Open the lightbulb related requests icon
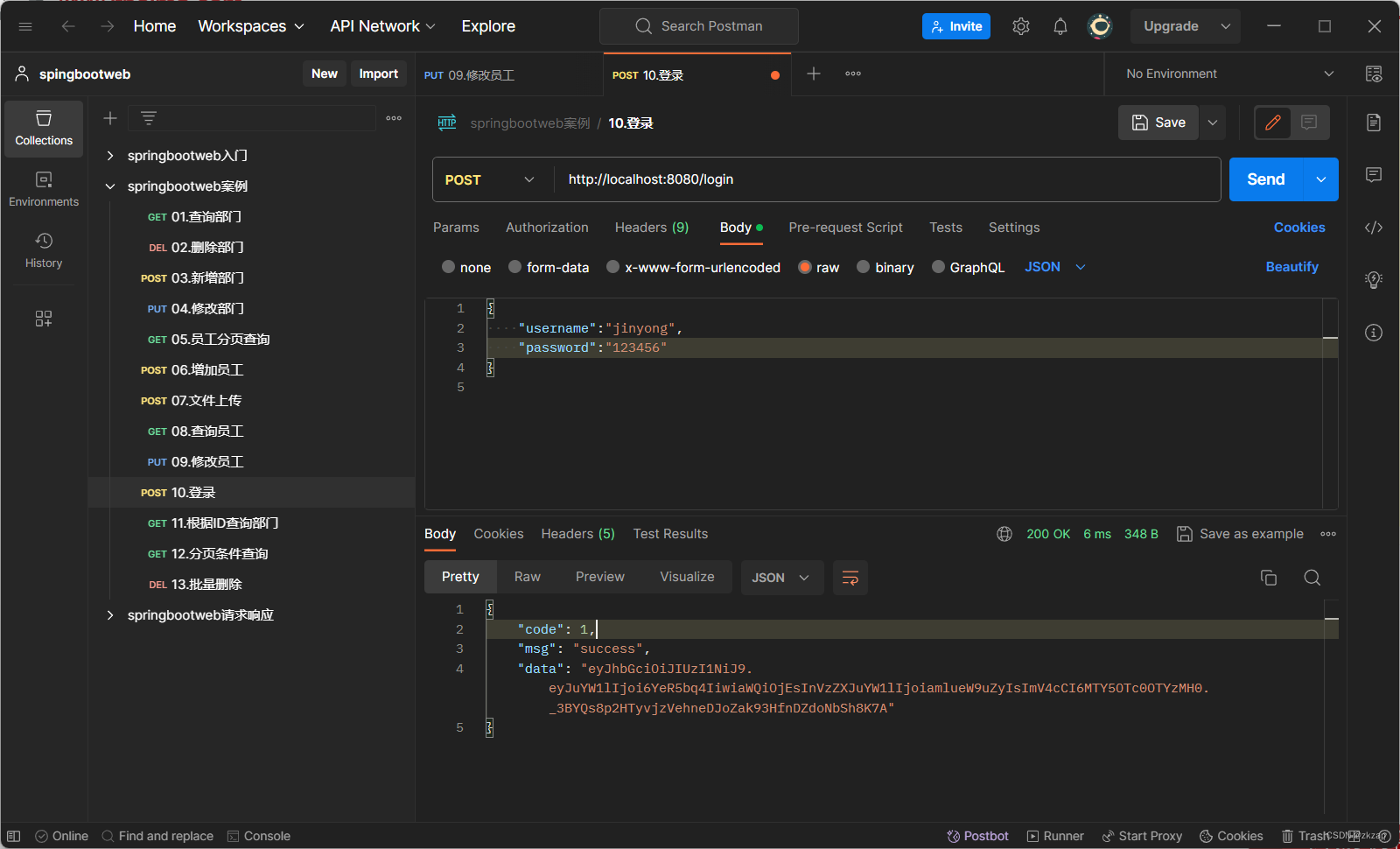This screenshot has width=1400, height=849. [1374, 280]
